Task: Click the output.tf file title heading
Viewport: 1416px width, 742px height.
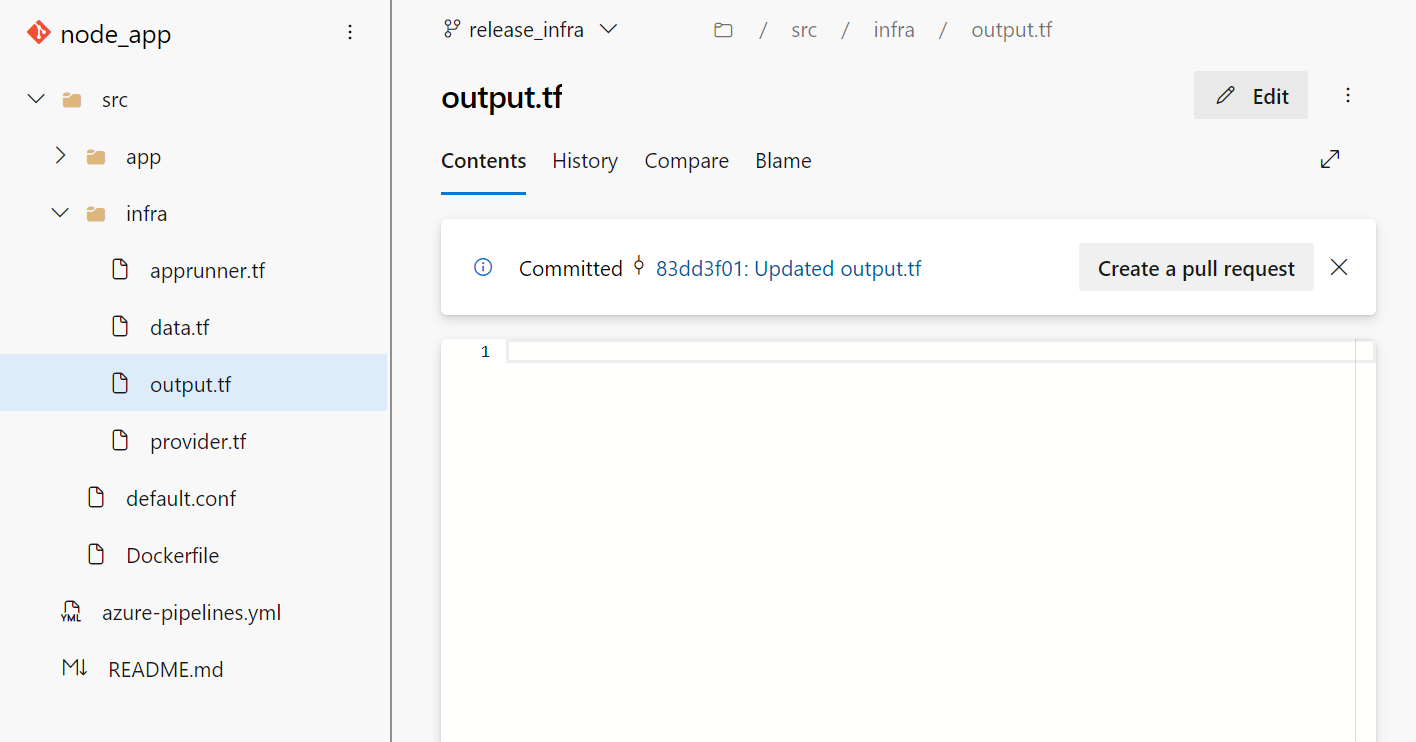Action: pyautogui.click(x=501, y=98)
